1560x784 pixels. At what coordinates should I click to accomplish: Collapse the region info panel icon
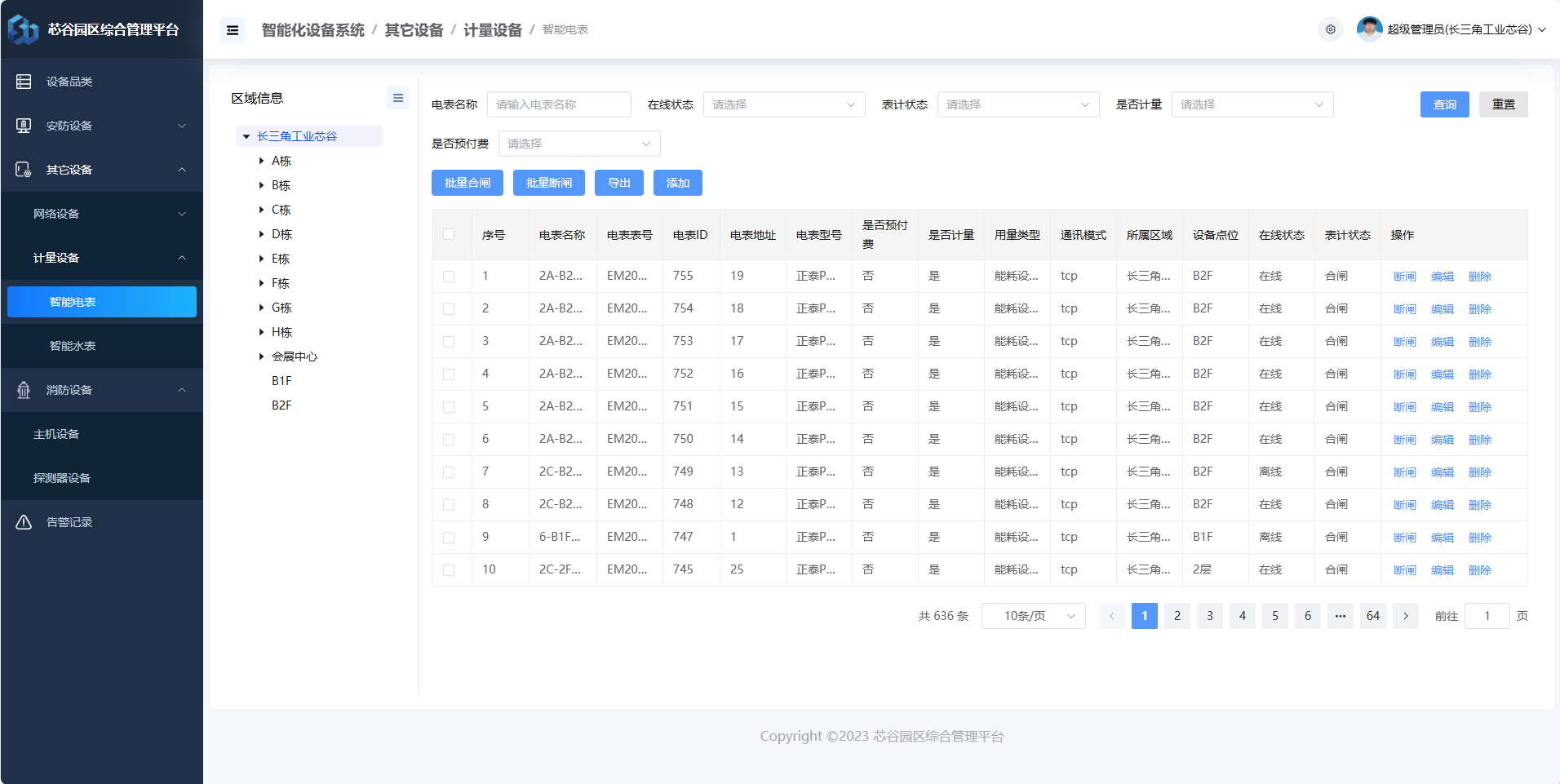click(397, 98)
